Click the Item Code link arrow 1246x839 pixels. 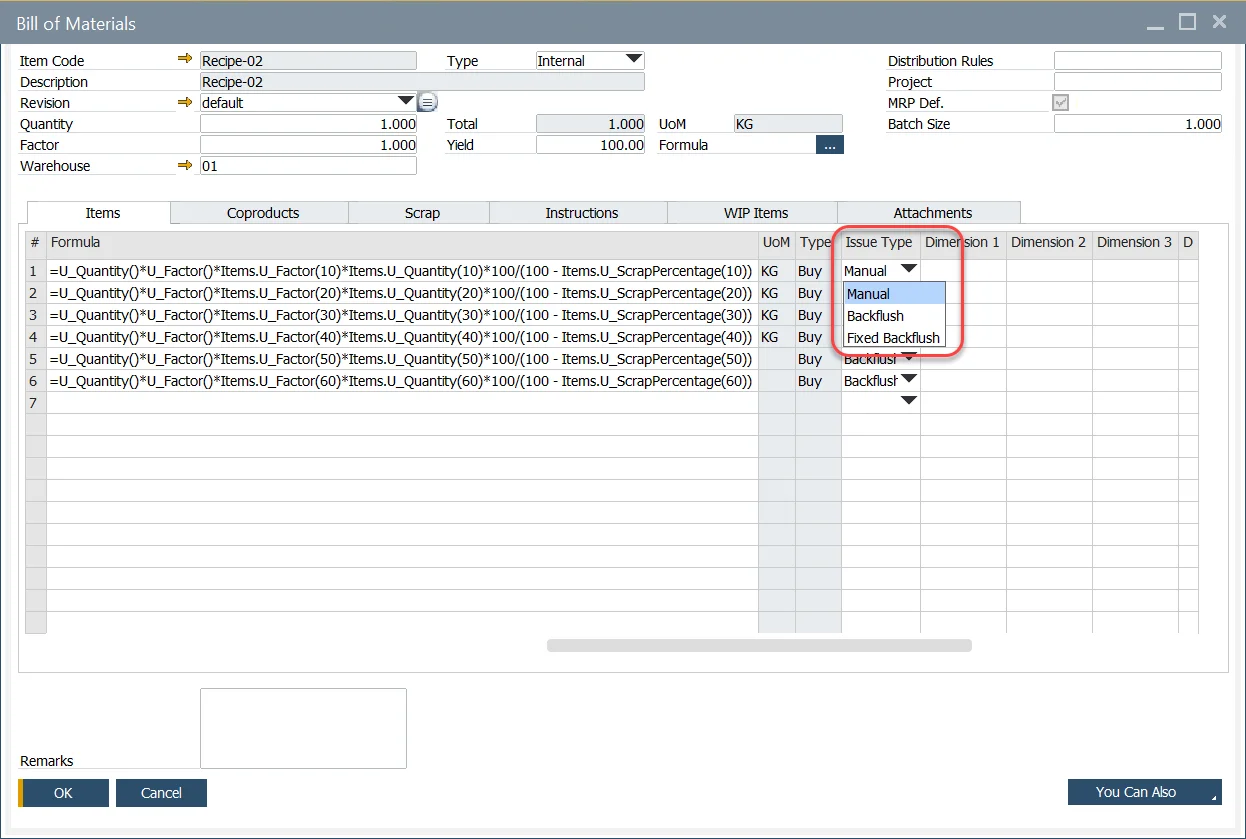coord(184,60)
